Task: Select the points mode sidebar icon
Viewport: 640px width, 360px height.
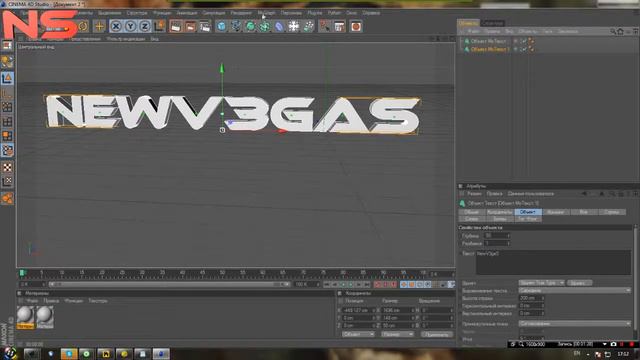Action: [x=7, y=107]
